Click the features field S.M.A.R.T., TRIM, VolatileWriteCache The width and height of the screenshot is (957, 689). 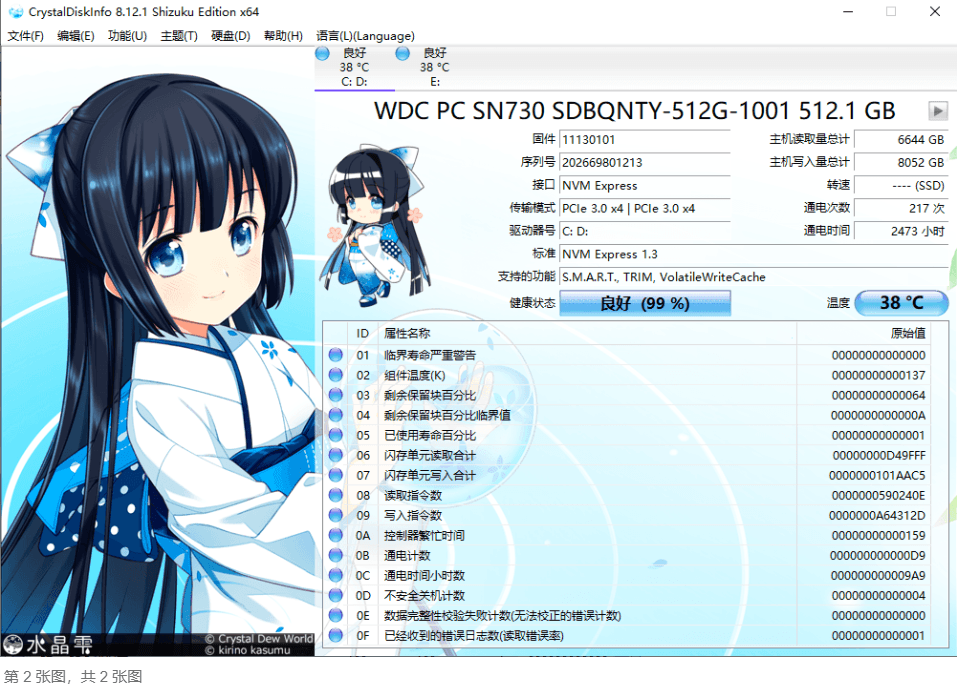pyautogui.click(x=754, y=277)
